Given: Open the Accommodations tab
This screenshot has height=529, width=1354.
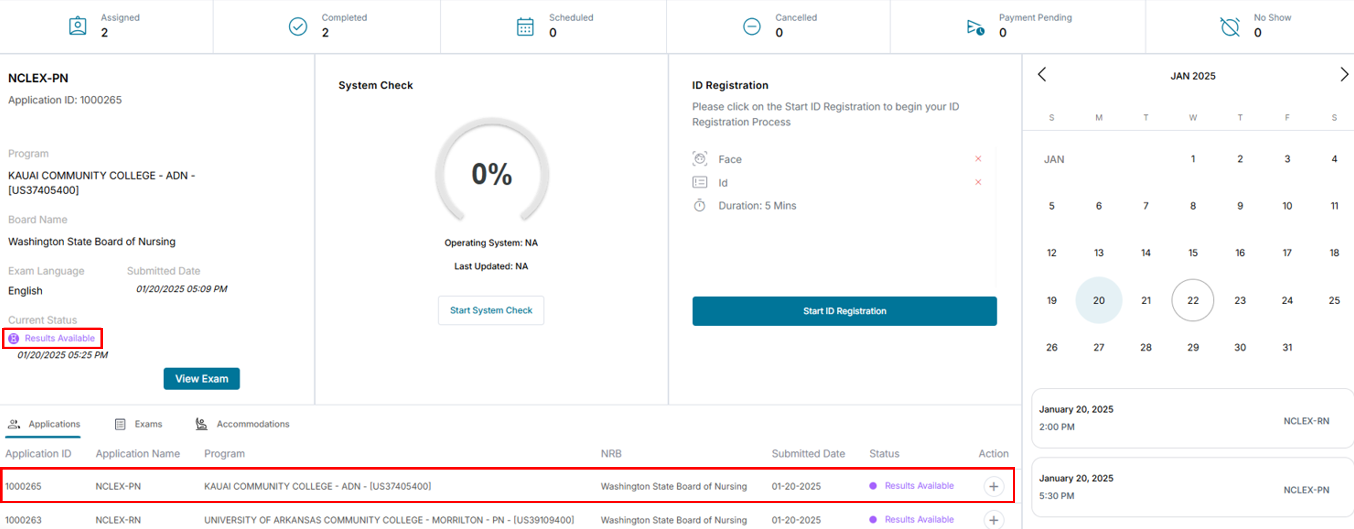Looking at the screenshot, I should (x=242, y=424).
